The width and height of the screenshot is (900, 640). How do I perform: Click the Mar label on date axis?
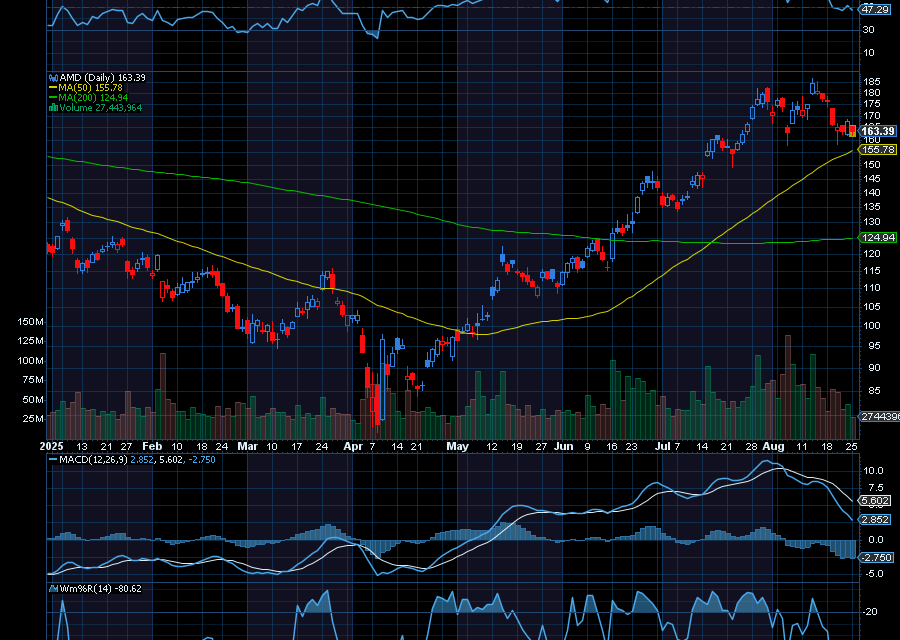click(247, 446)
